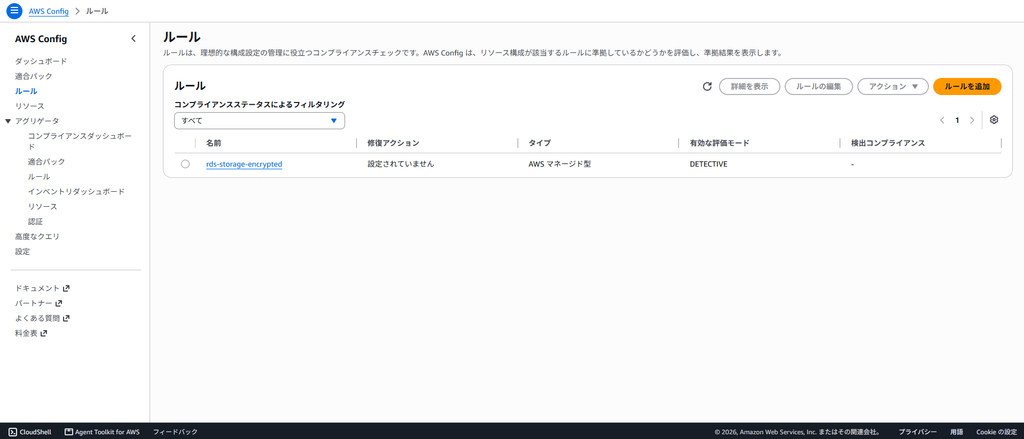Click the DETECTIVE cell
Screen dimensions: 1024x439
(709, 164)
